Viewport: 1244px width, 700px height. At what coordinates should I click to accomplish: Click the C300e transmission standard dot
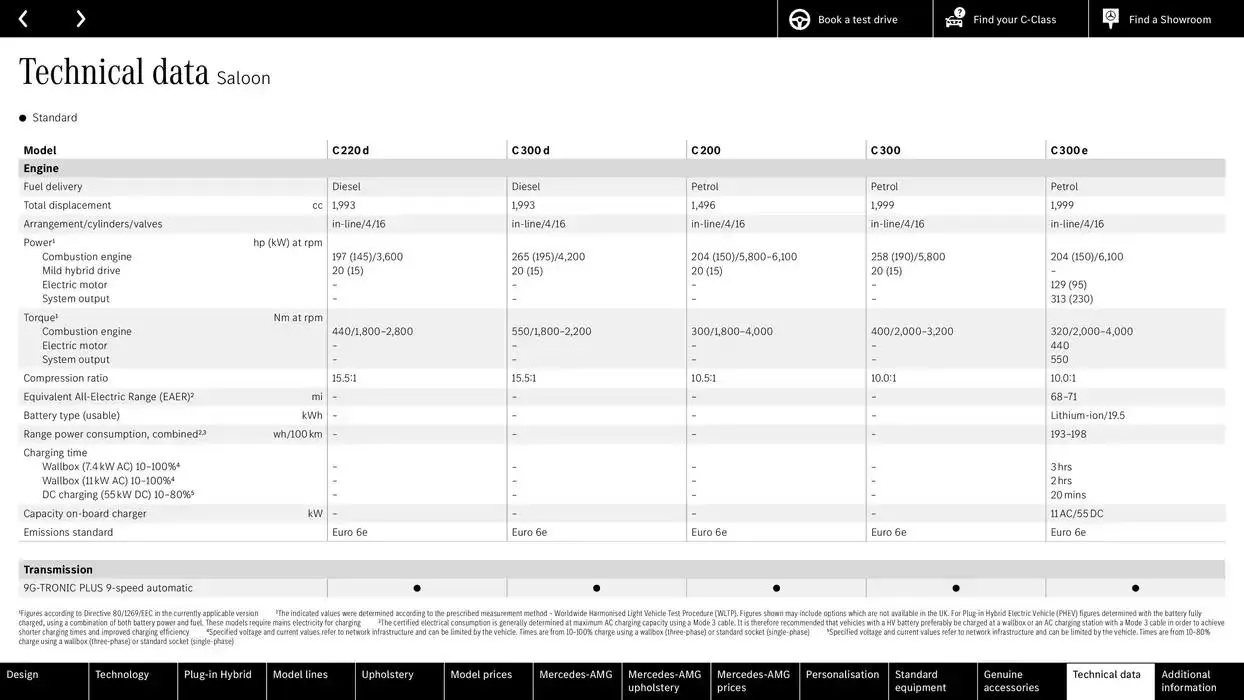pyautogui.click(x=1134, y=587)
